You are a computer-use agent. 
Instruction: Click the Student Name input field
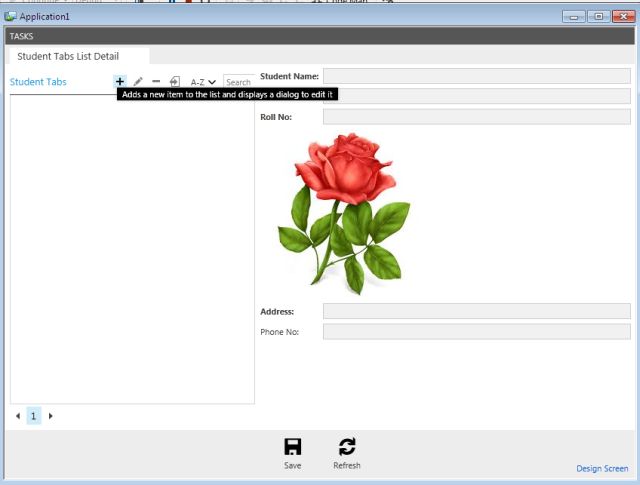477,76
